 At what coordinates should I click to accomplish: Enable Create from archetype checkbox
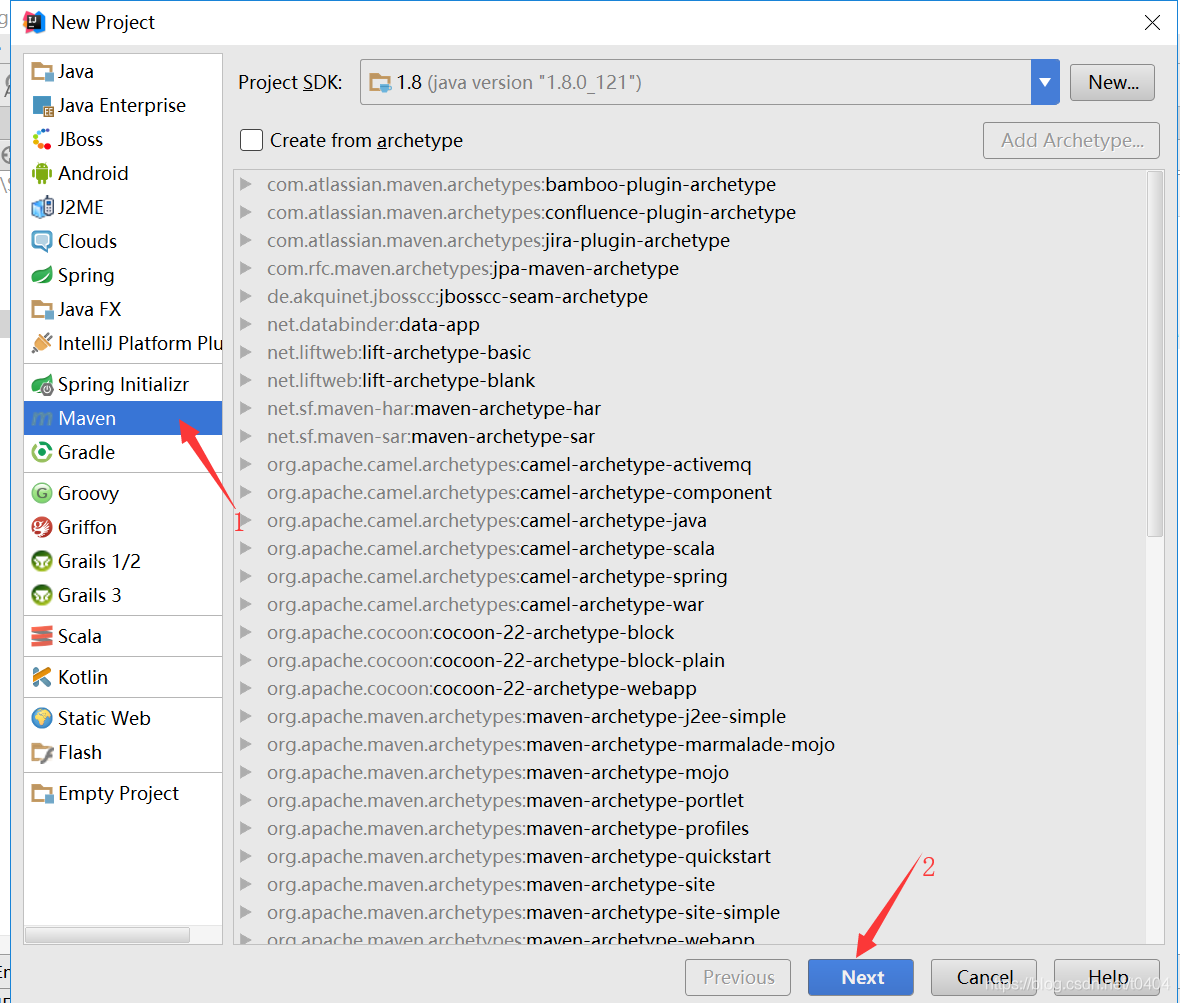[251, 140]
